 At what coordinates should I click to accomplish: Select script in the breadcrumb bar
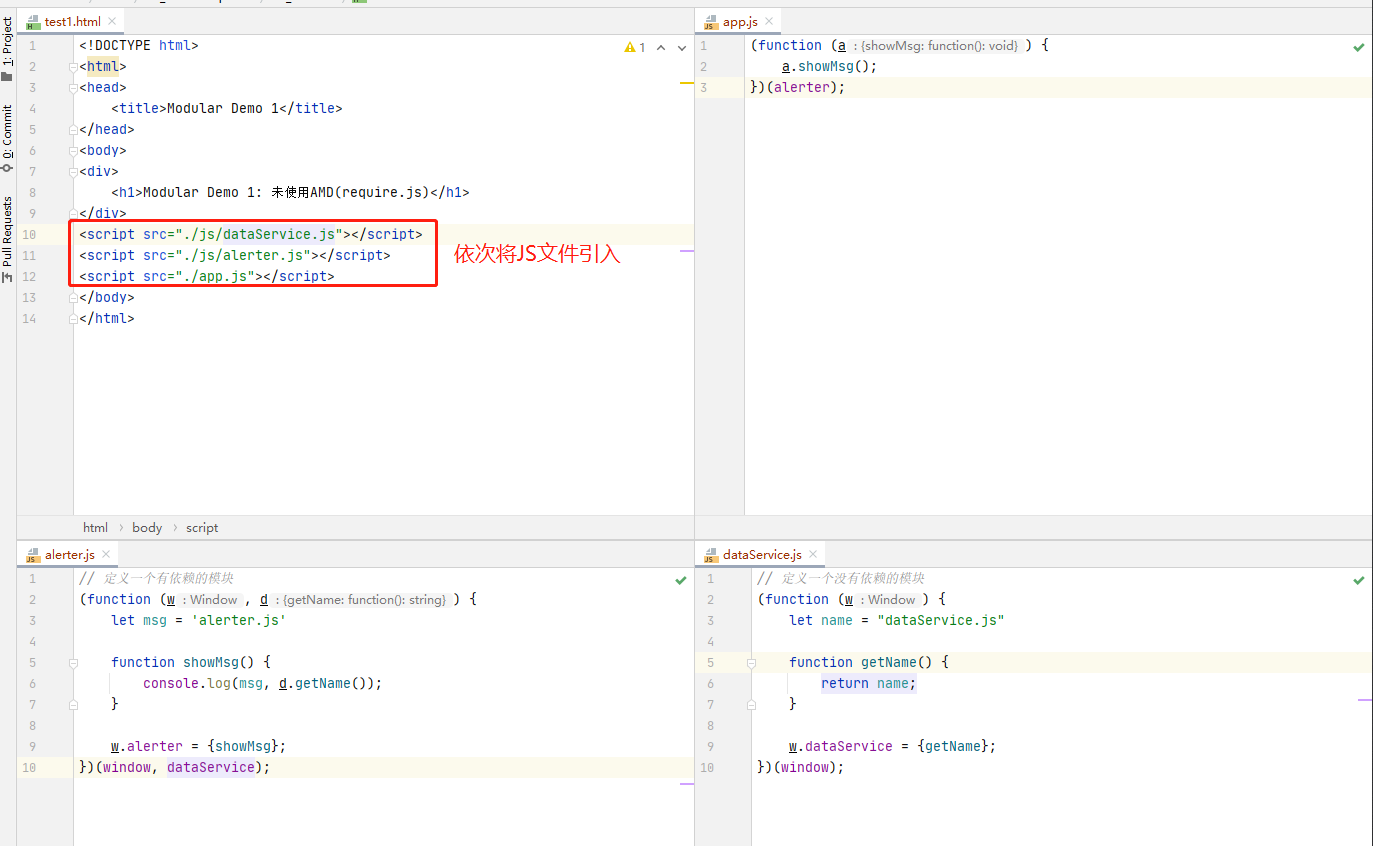[x=202, y=528]
